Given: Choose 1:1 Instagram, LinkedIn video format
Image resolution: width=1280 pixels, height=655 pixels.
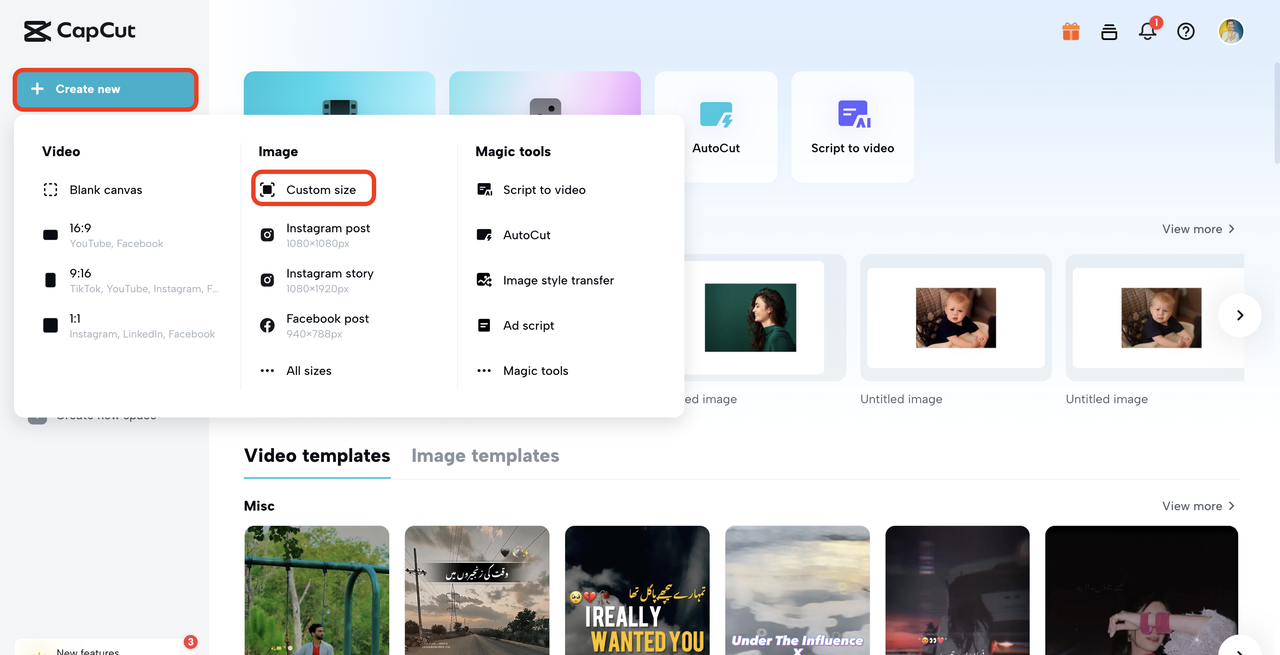Looking at the screenshot, I should [128, 325].
